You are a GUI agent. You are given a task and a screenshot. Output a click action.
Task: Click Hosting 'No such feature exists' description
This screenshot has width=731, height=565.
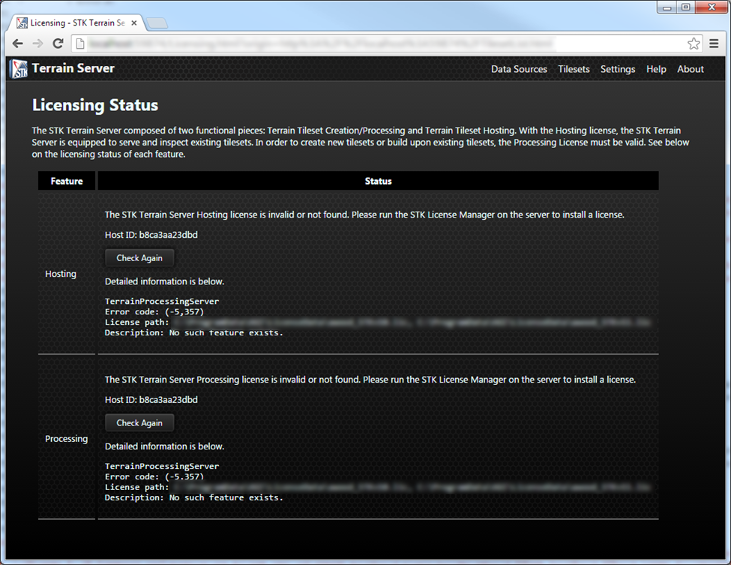(x=194, y=333)
